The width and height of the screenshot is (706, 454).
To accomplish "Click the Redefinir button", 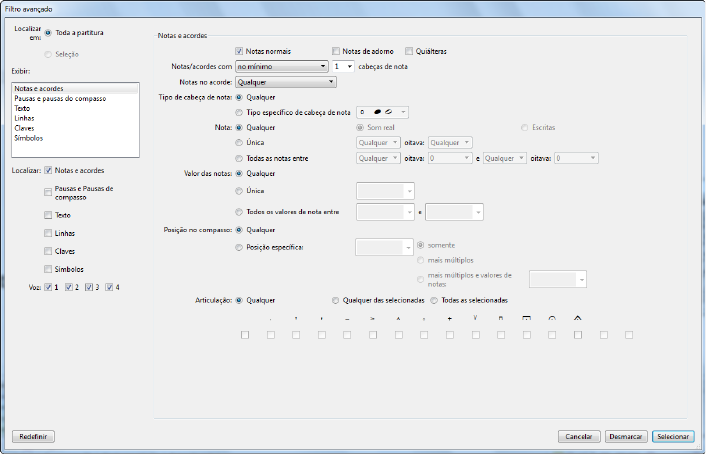I will point(33,436).
